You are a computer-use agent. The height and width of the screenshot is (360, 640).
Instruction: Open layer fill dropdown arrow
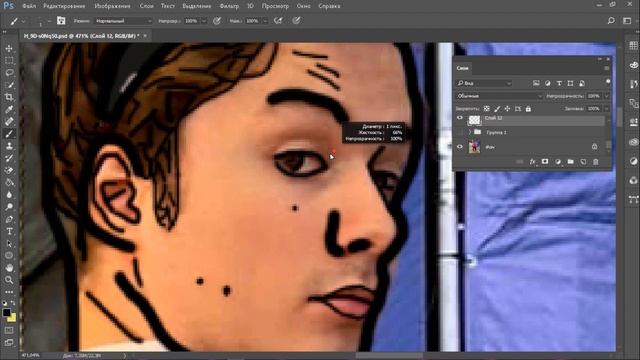point(607,109)
